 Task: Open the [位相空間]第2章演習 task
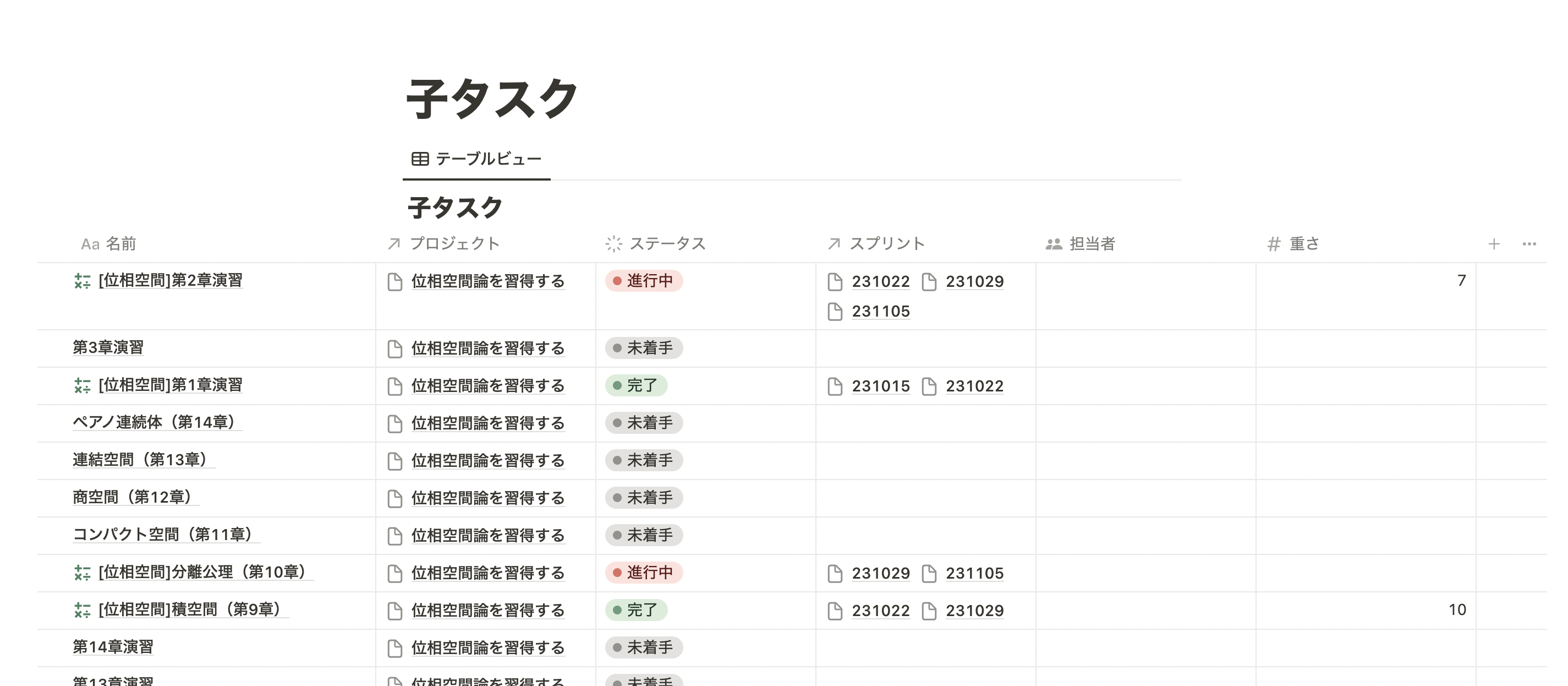coord(171,280)
